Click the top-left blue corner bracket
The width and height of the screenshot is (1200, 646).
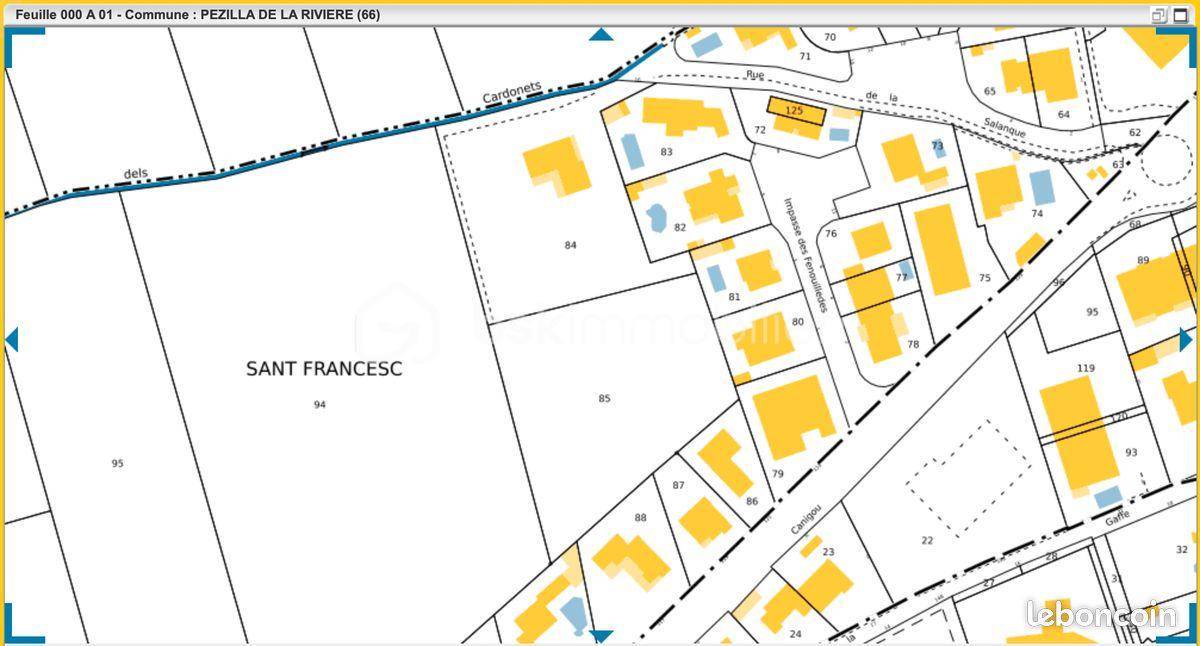click(20, 40)
